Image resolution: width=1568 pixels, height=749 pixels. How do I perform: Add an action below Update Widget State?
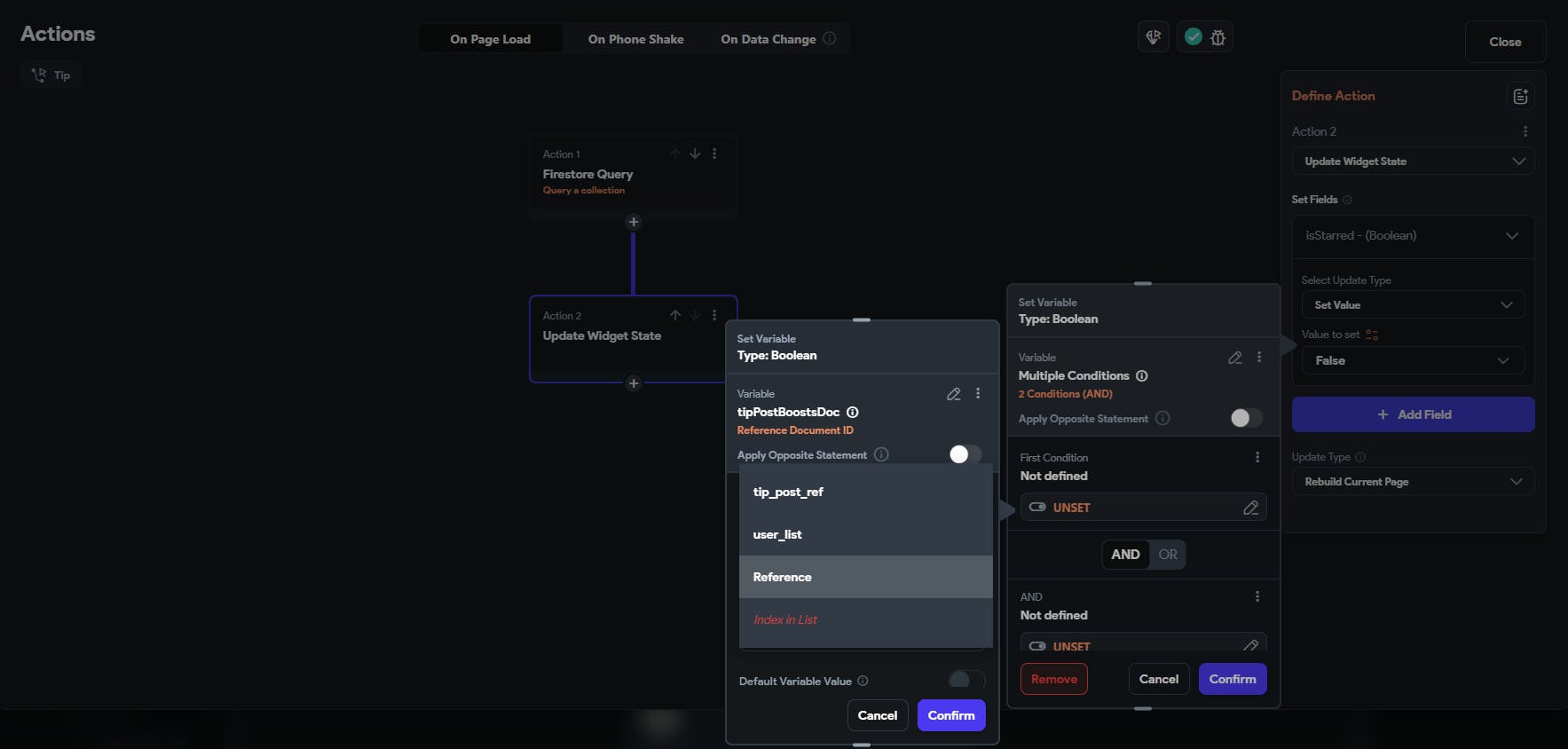(x=633, y=383)
